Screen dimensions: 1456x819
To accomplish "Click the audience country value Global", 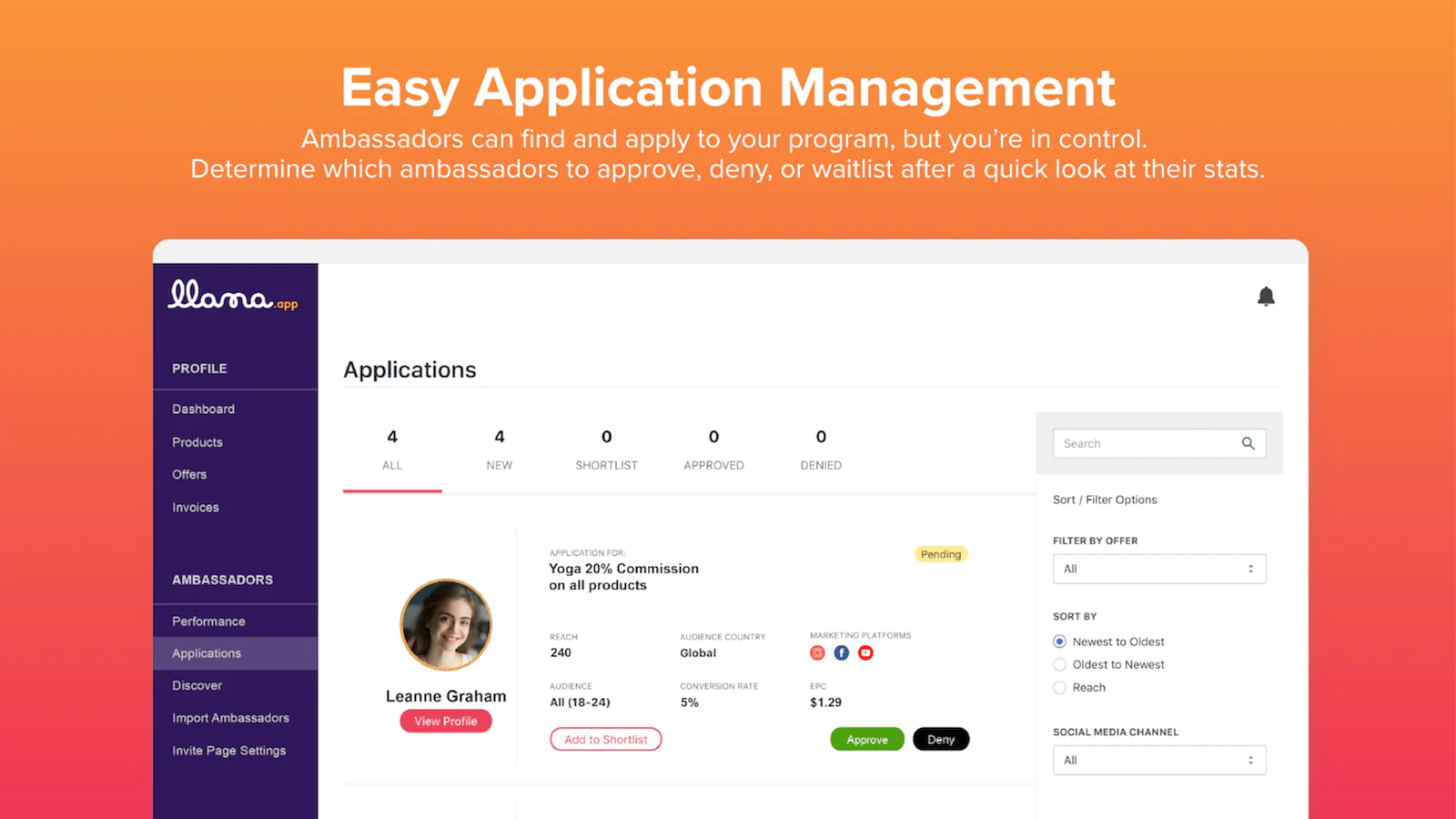I will [698, 653].
